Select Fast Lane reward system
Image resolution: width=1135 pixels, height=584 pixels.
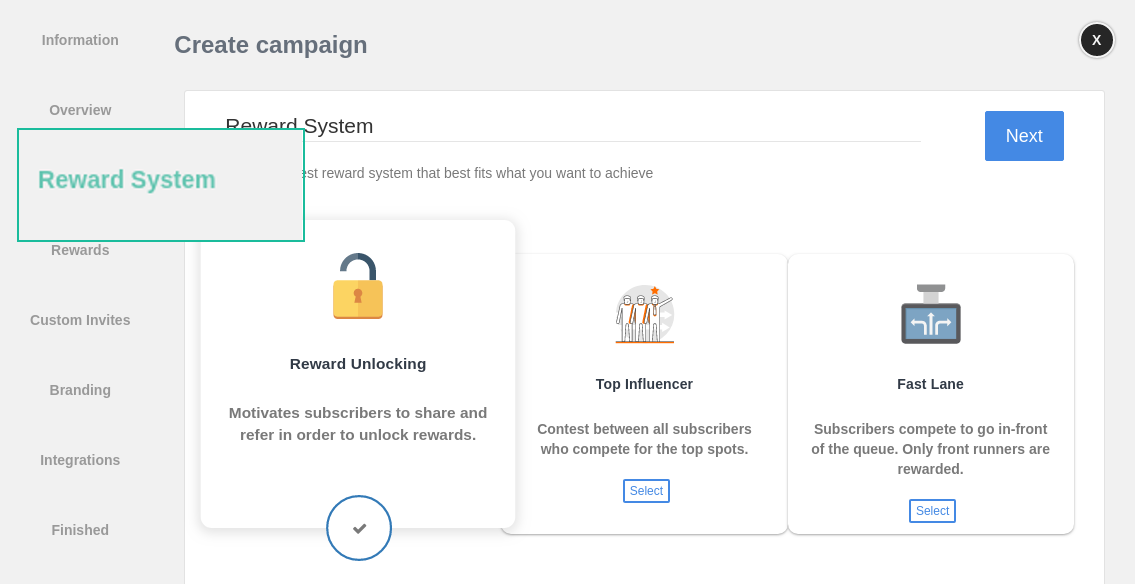tap(931, 510)
